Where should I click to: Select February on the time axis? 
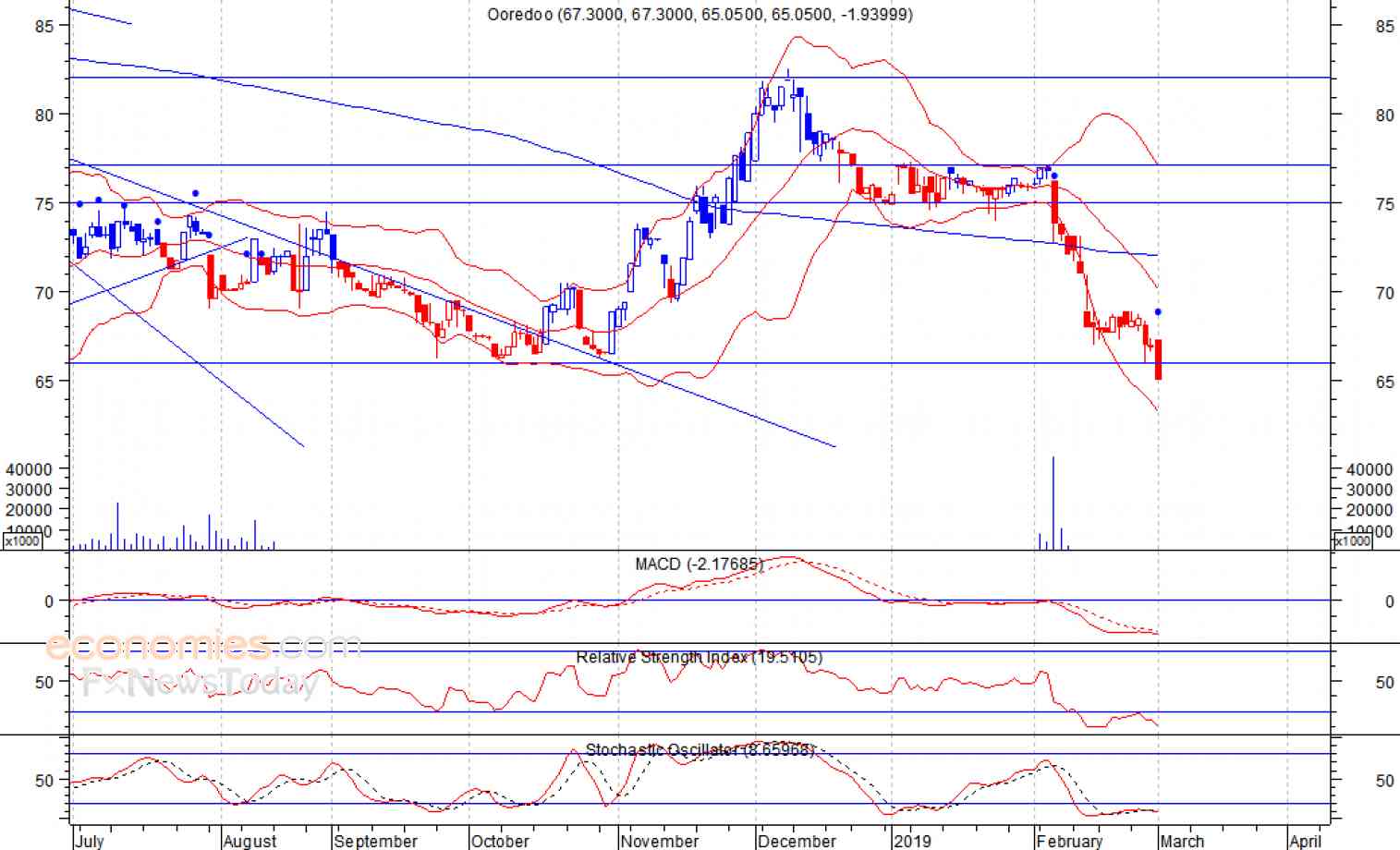pos(1069,841)
